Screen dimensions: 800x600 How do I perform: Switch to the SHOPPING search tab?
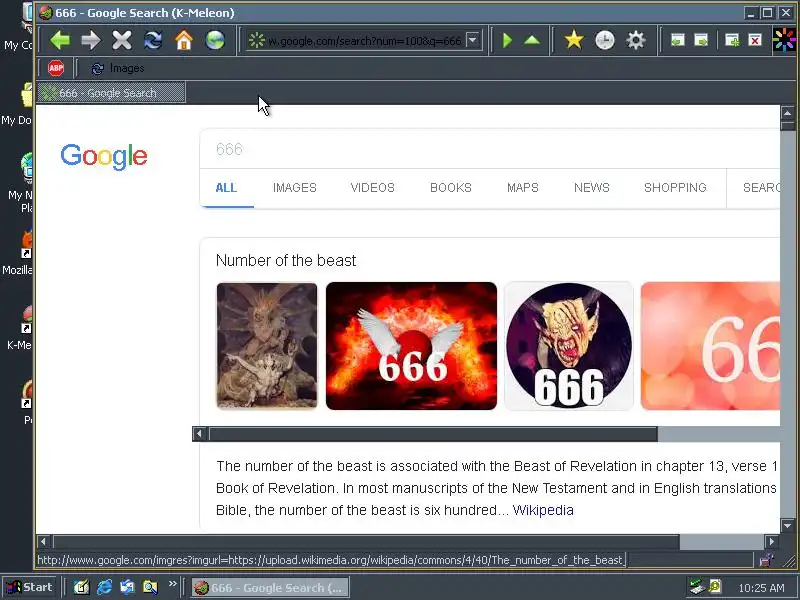click(675, 188)
